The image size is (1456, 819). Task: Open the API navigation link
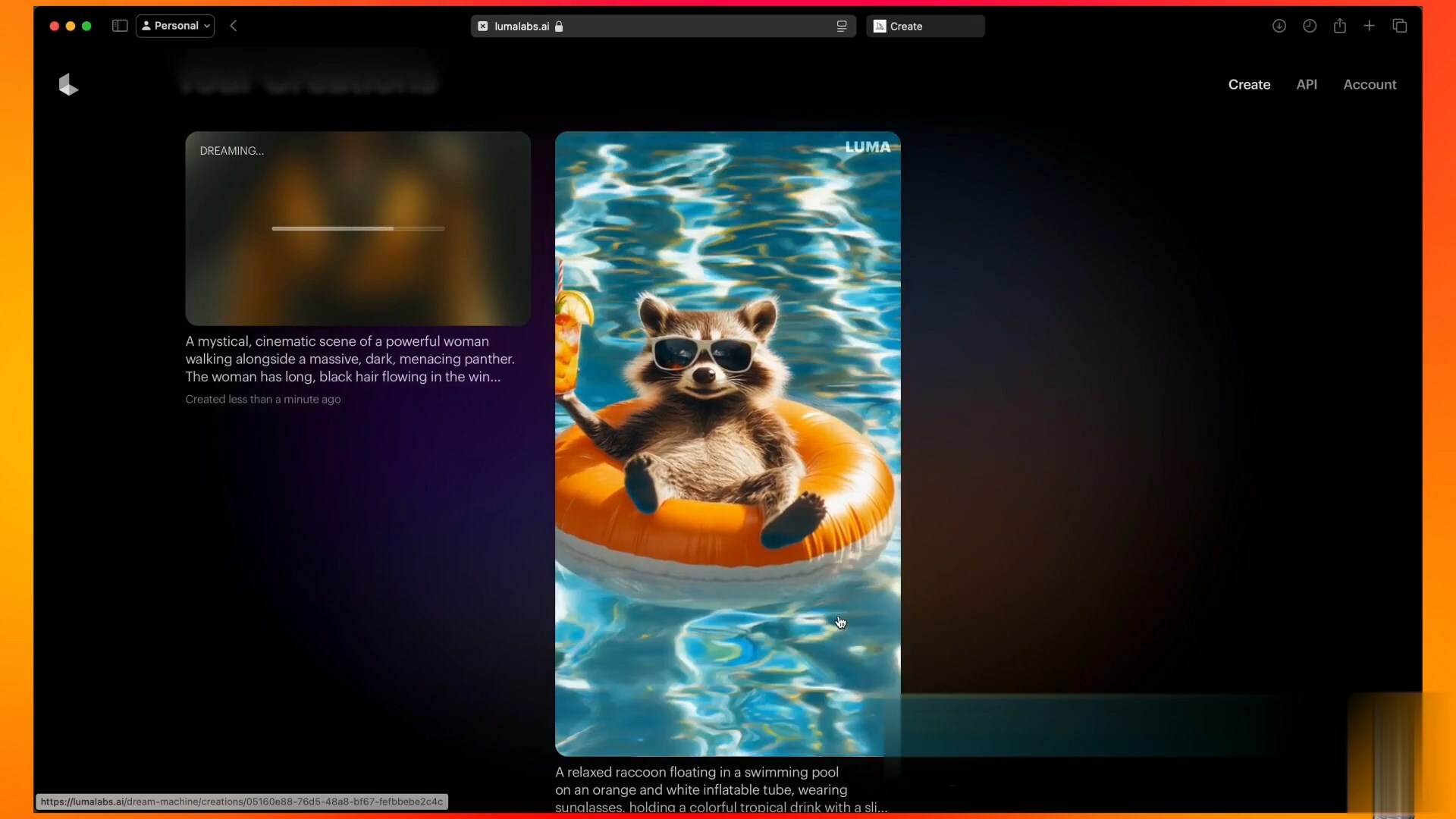(x=1307, y=85)
